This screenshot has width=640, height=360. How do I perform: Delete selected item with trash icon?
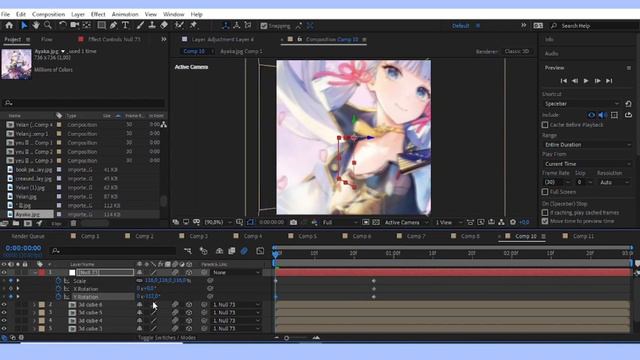pyautogui.click(x=73, y=223)
